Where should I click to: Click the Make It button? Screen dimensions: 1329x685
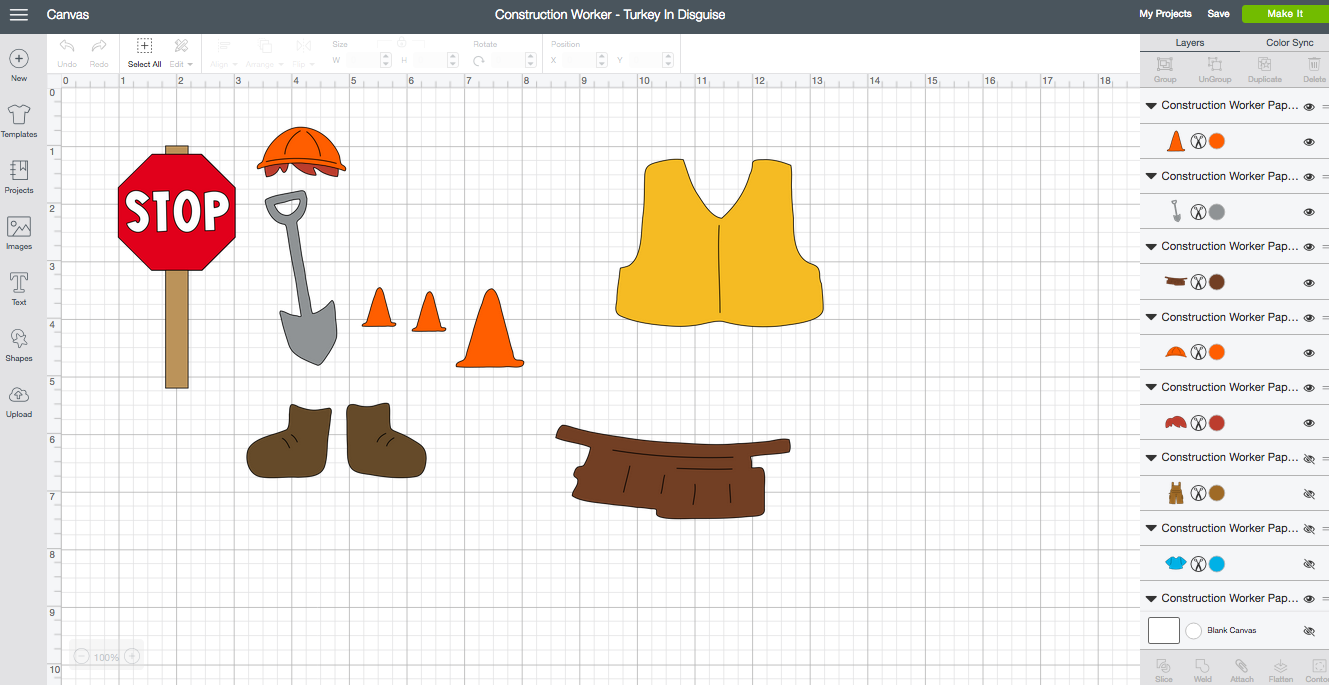click(1286, 14)
